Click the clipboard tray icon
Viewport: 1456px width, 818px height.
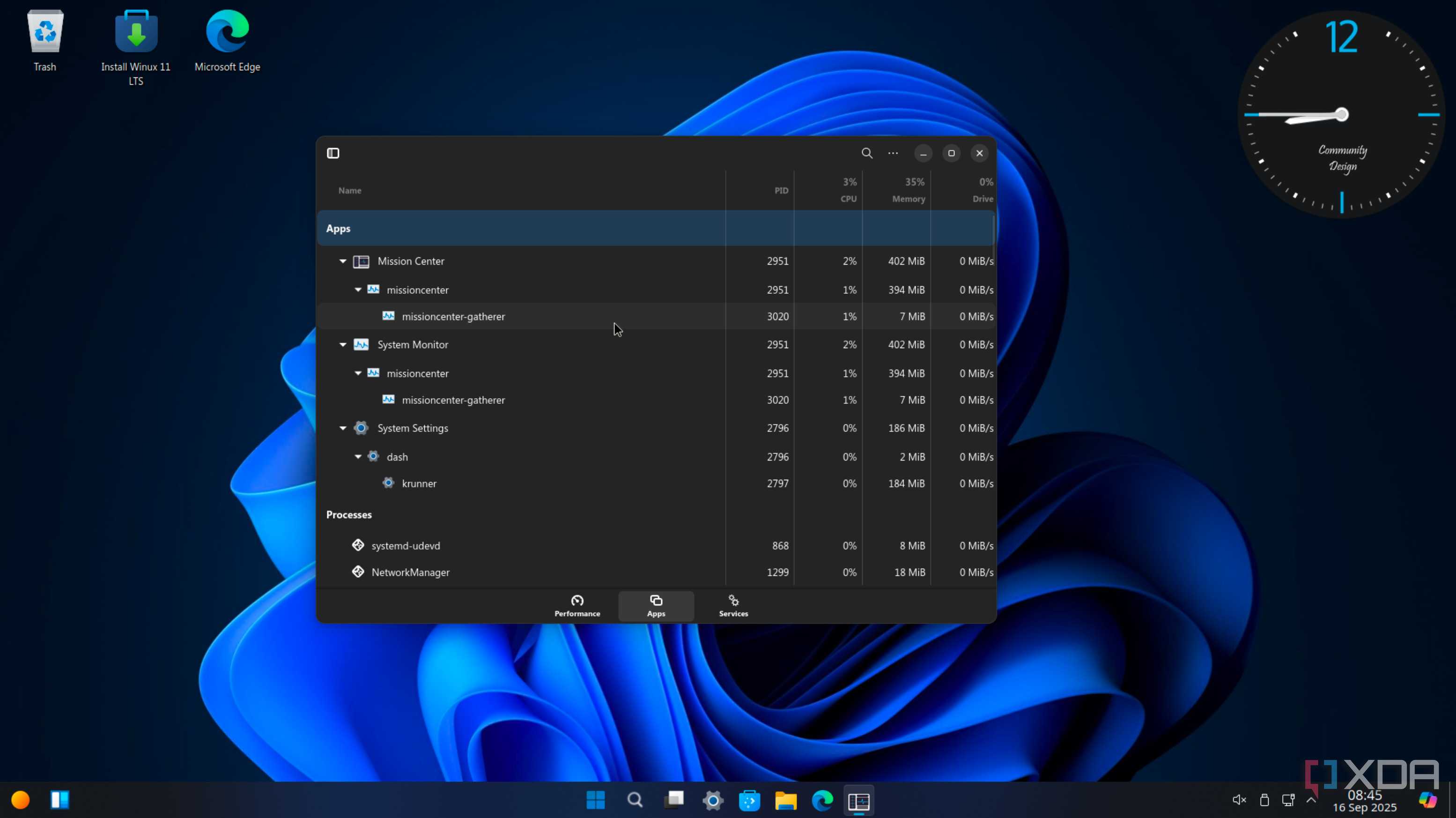(x=1264, y=800)
